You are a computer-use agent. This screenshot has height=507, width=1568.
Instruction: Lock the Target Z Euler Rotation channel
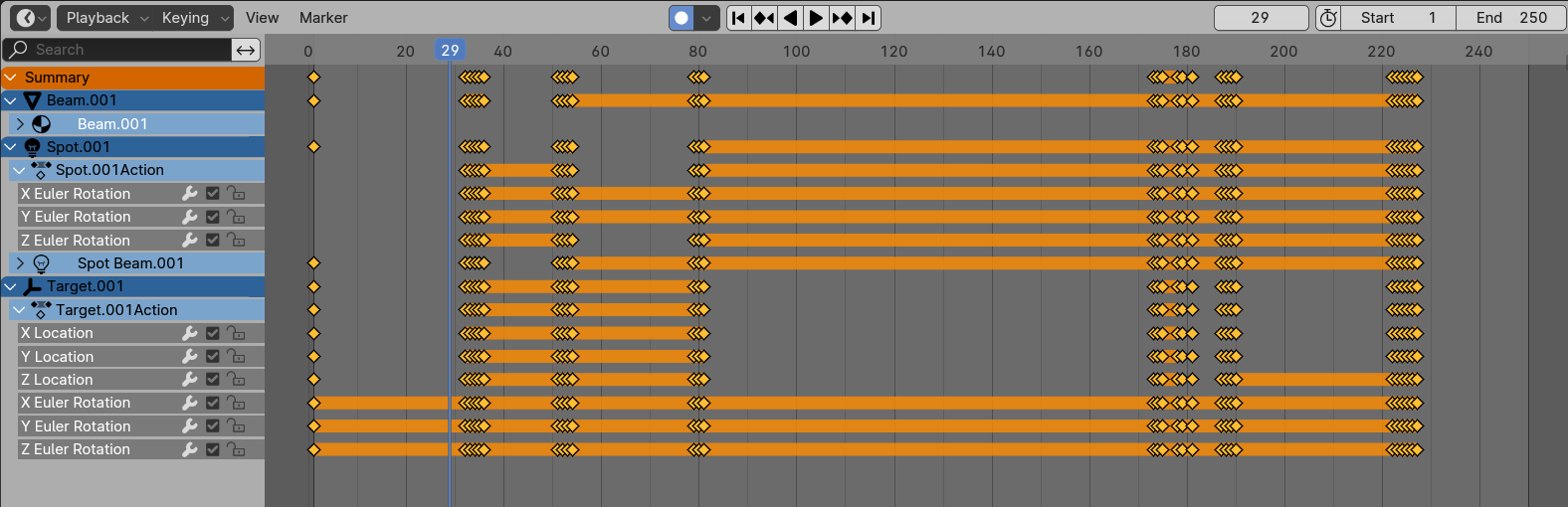236,449
